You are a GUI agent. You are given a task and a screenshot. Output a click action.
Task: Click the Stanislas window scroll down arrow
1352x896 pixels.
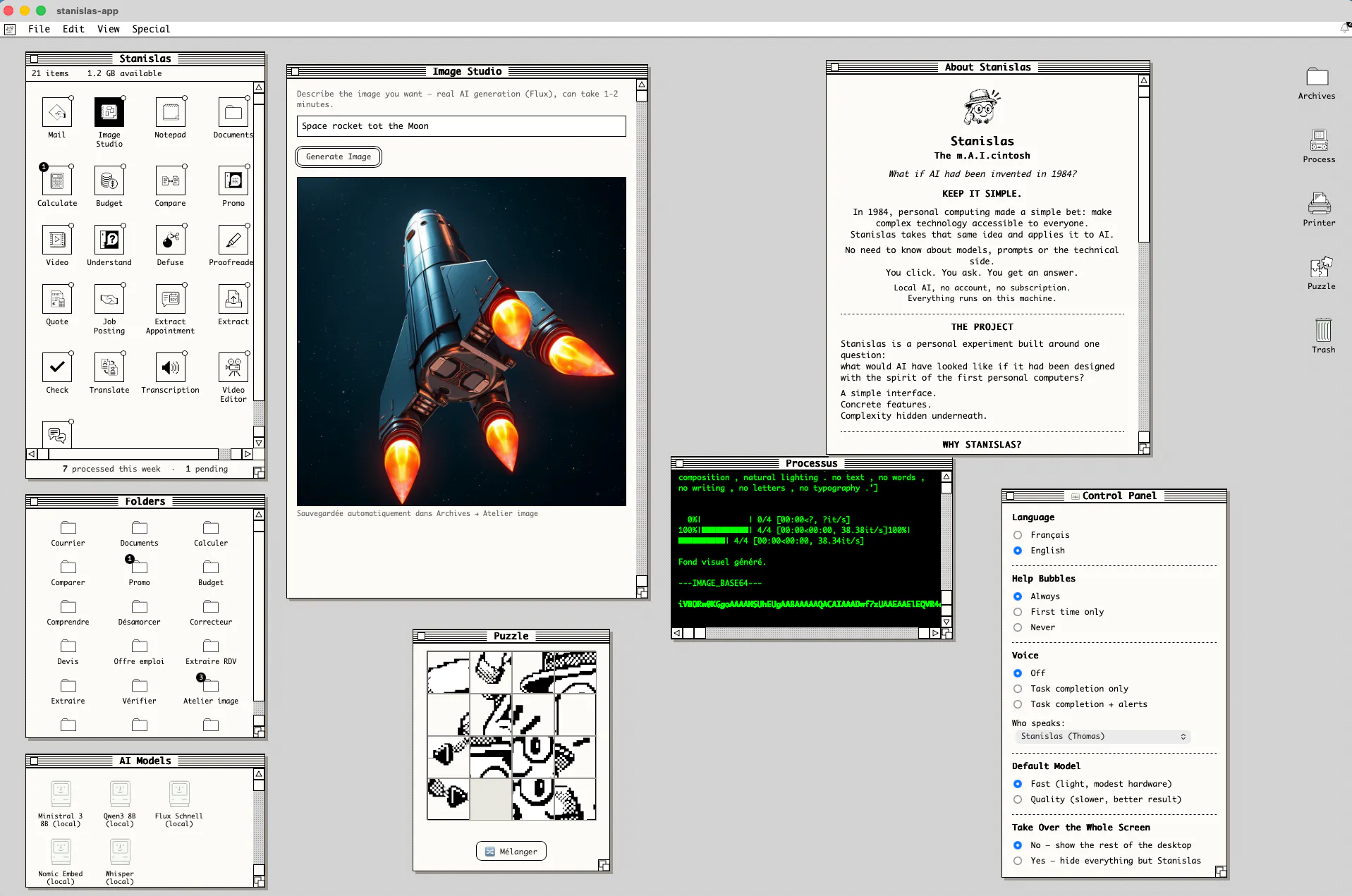click(259, 443)
